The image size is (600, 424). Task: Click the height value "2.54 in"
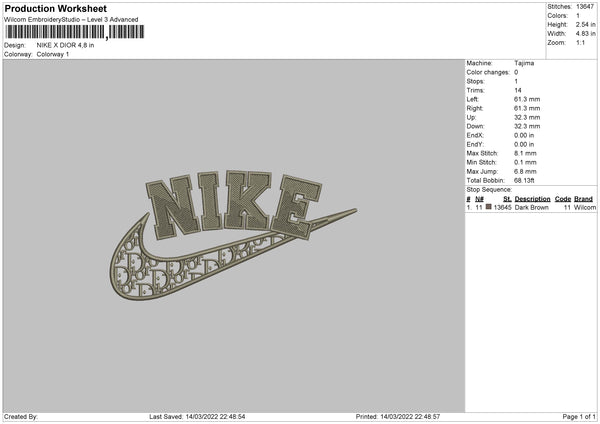(x=586, y=24)
